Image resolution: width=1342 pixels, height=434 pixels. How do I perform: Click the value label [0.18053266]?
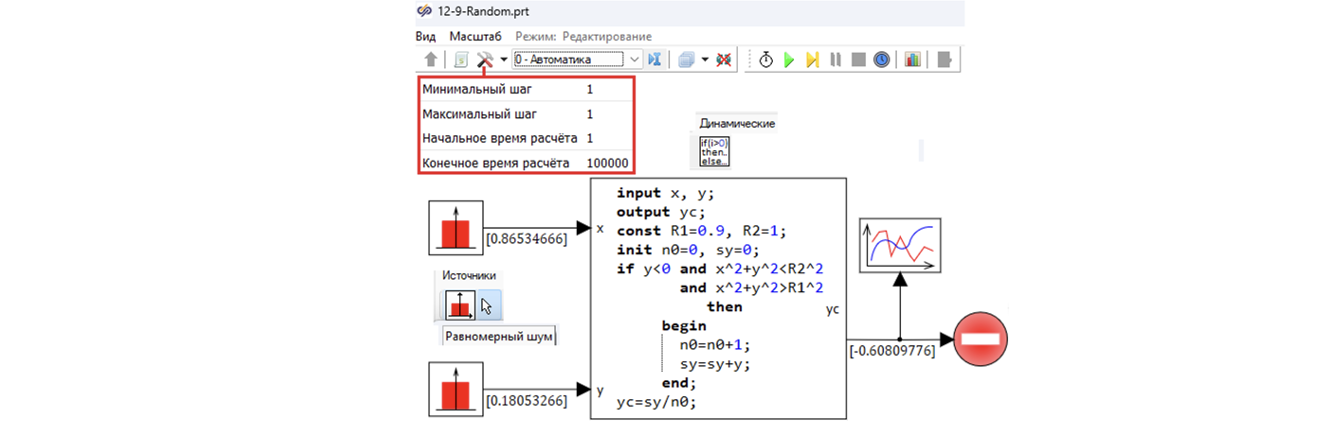click(x=526, y=400)
